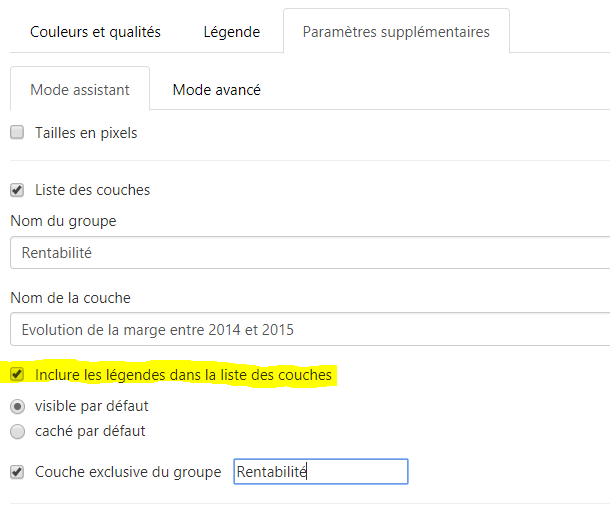Untick the Inclure les légendes checkbox
The width and height of the screenshot is (610, 514).
(x=17, y=374)
